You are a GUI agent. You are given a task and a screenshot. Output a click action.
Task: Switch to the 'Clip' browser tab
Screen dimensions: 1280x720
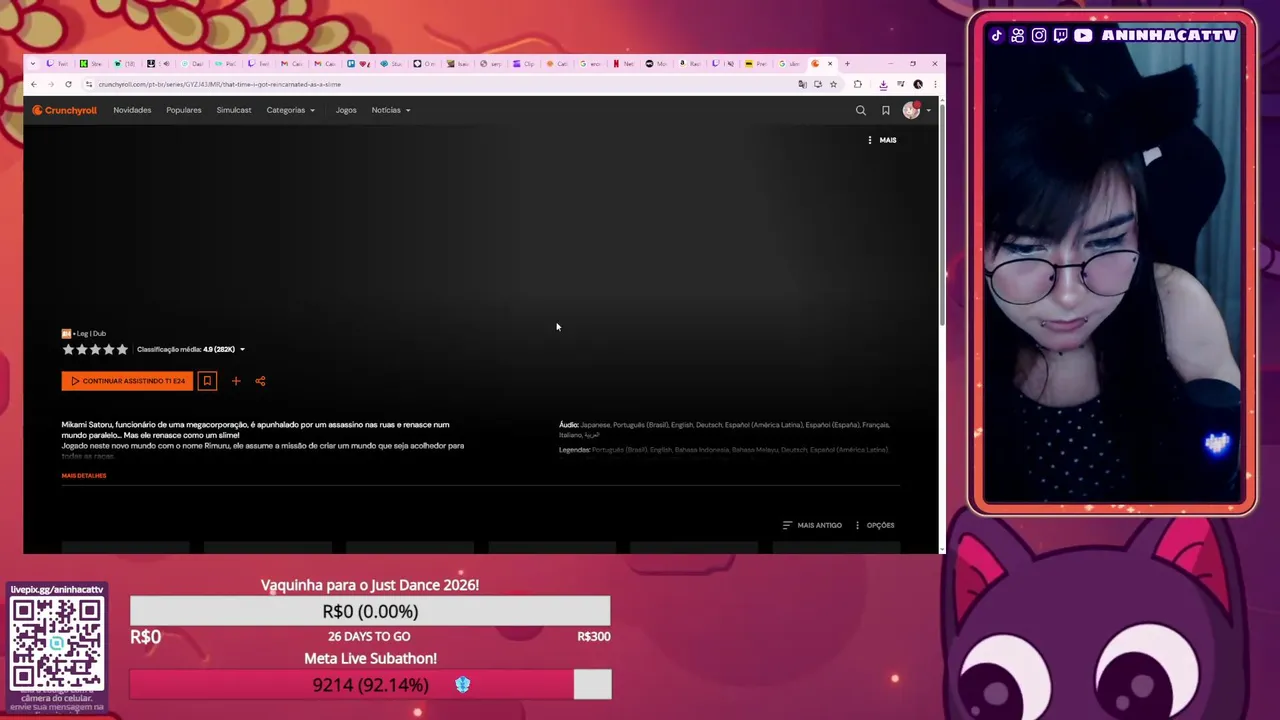(525, 64)
